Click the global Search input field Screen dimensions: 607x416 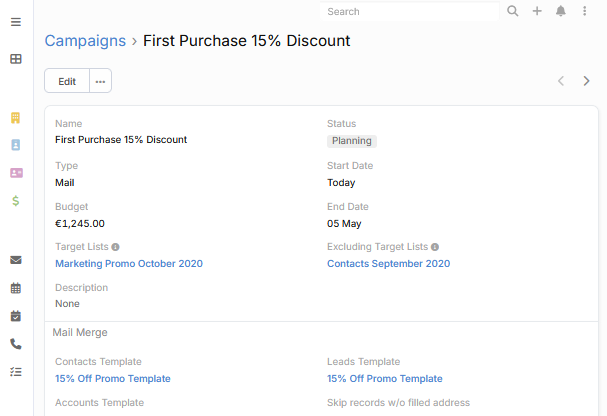coord(410,12)
